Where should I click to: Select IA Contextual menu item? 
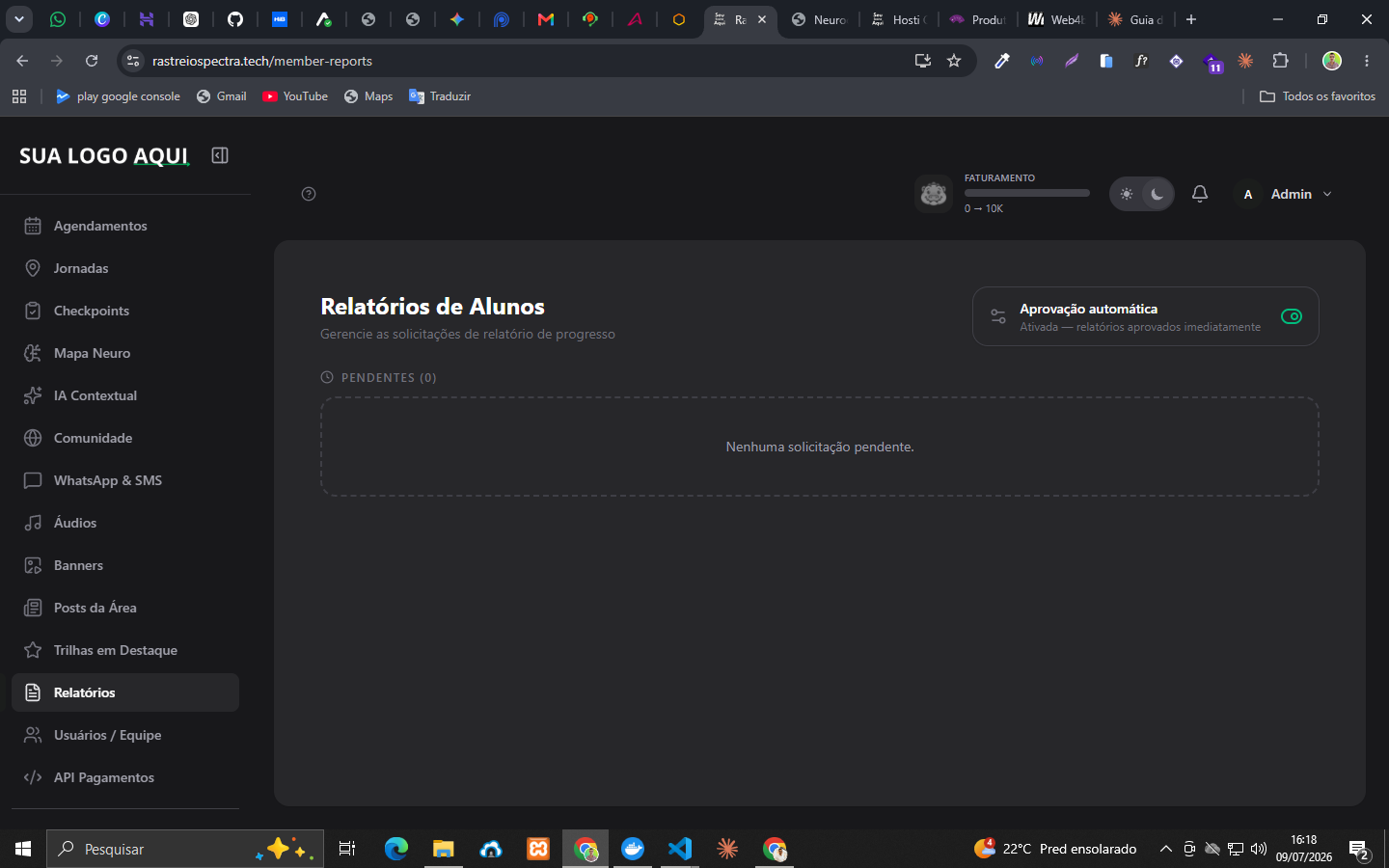coord(125,395)
